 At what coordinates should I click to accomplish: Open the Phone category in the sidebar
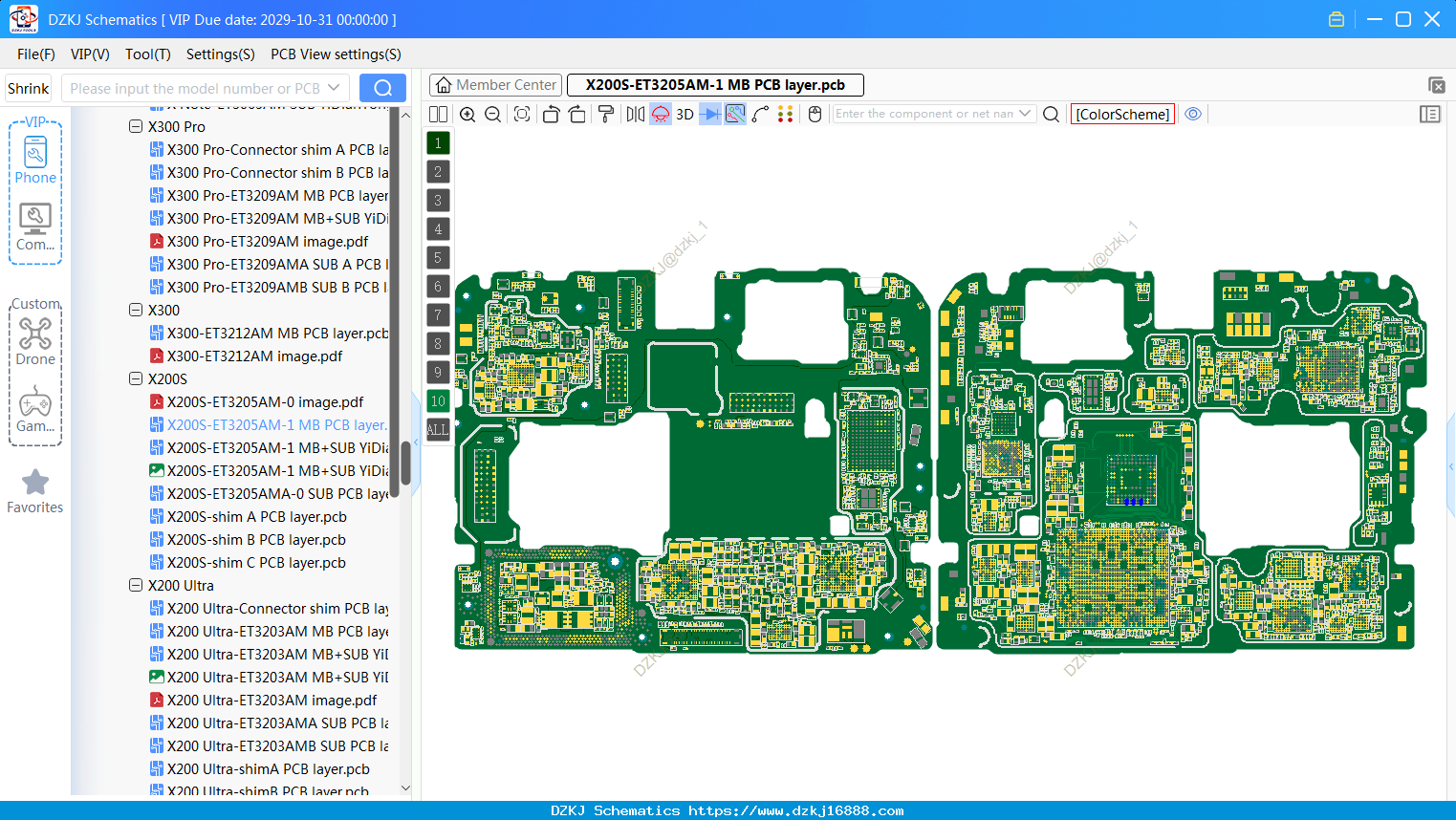[35, 160]
